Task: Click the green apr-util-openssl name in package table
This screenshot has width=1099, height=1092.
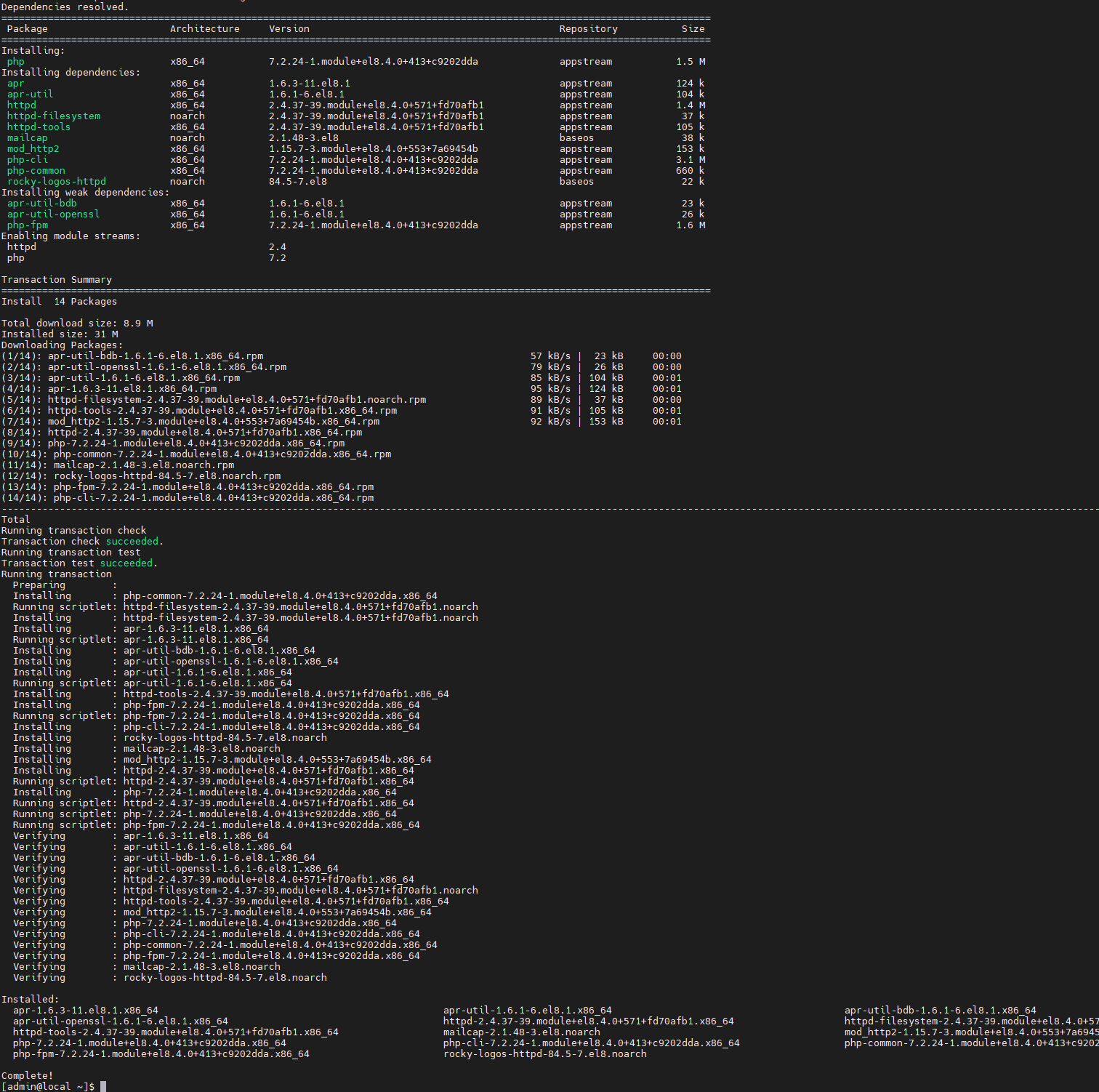Action: [53, 214]
